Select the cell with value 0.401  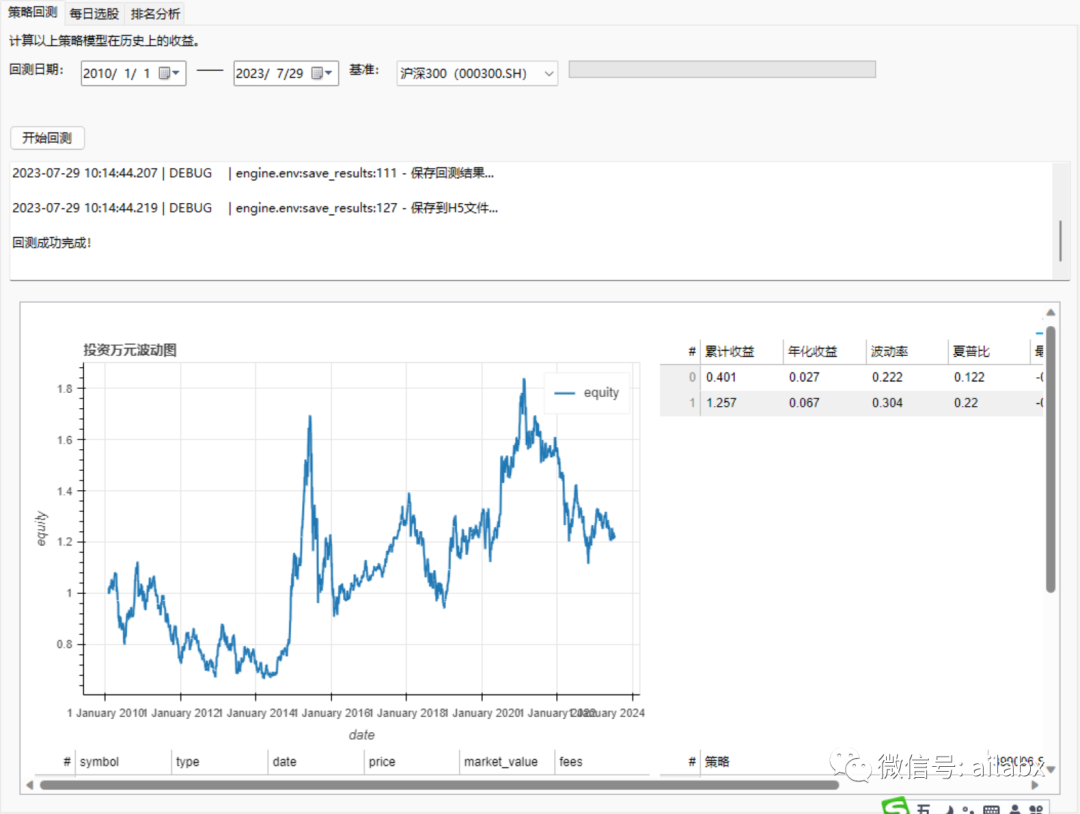[742, 377]
